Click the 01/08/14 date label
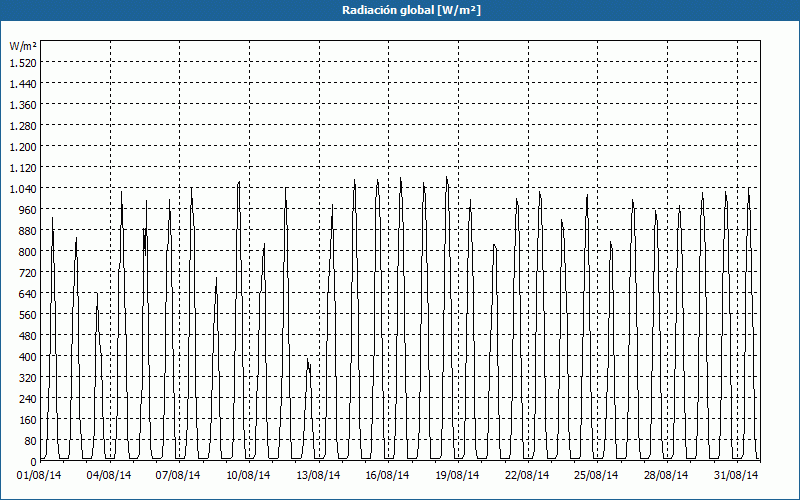Image resolution: width=800 pixels, height=500 pixels. 39,476
